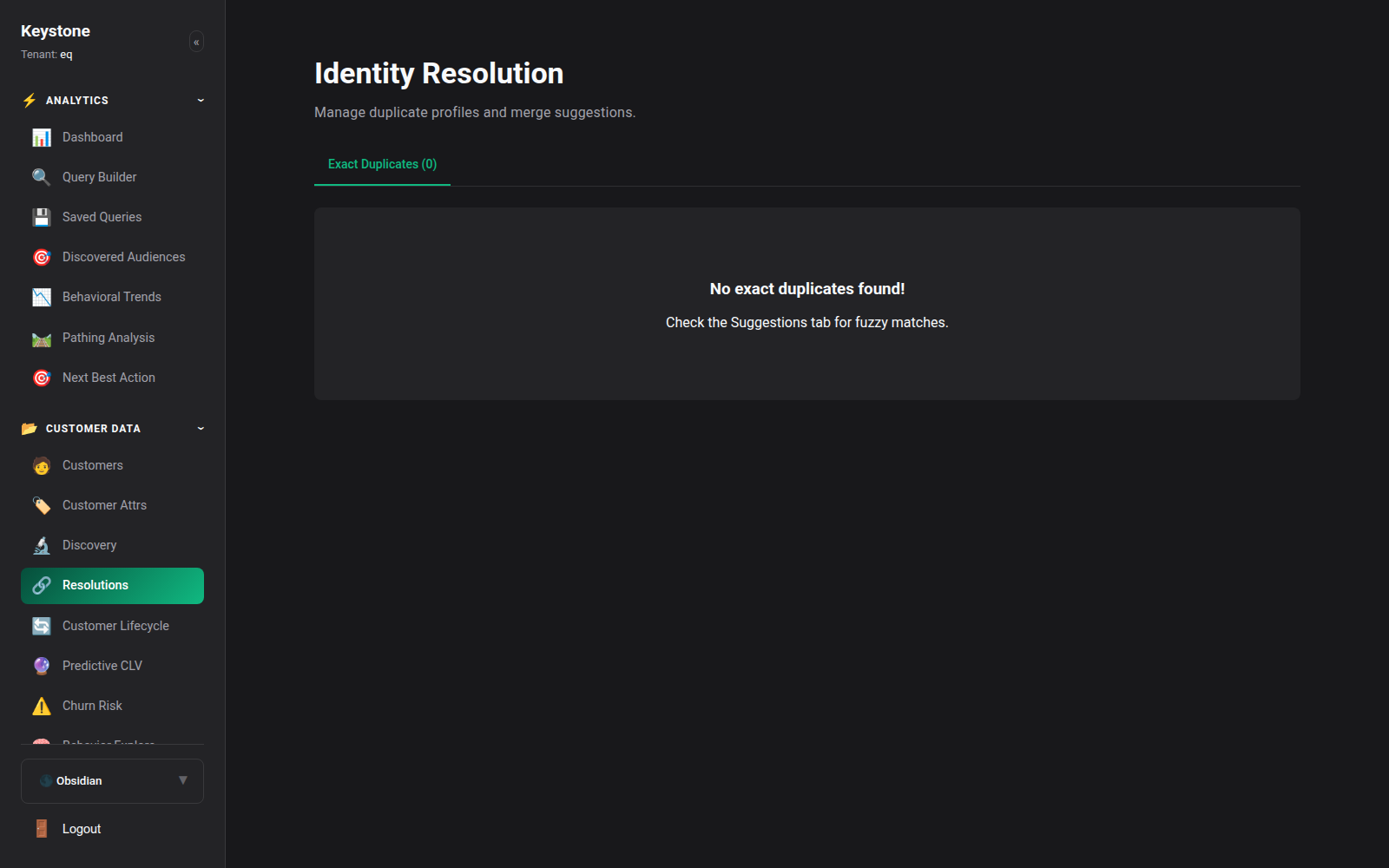Click the Behavioral Trends chart icon
The image size is (1389, 868).
[42, 297]
